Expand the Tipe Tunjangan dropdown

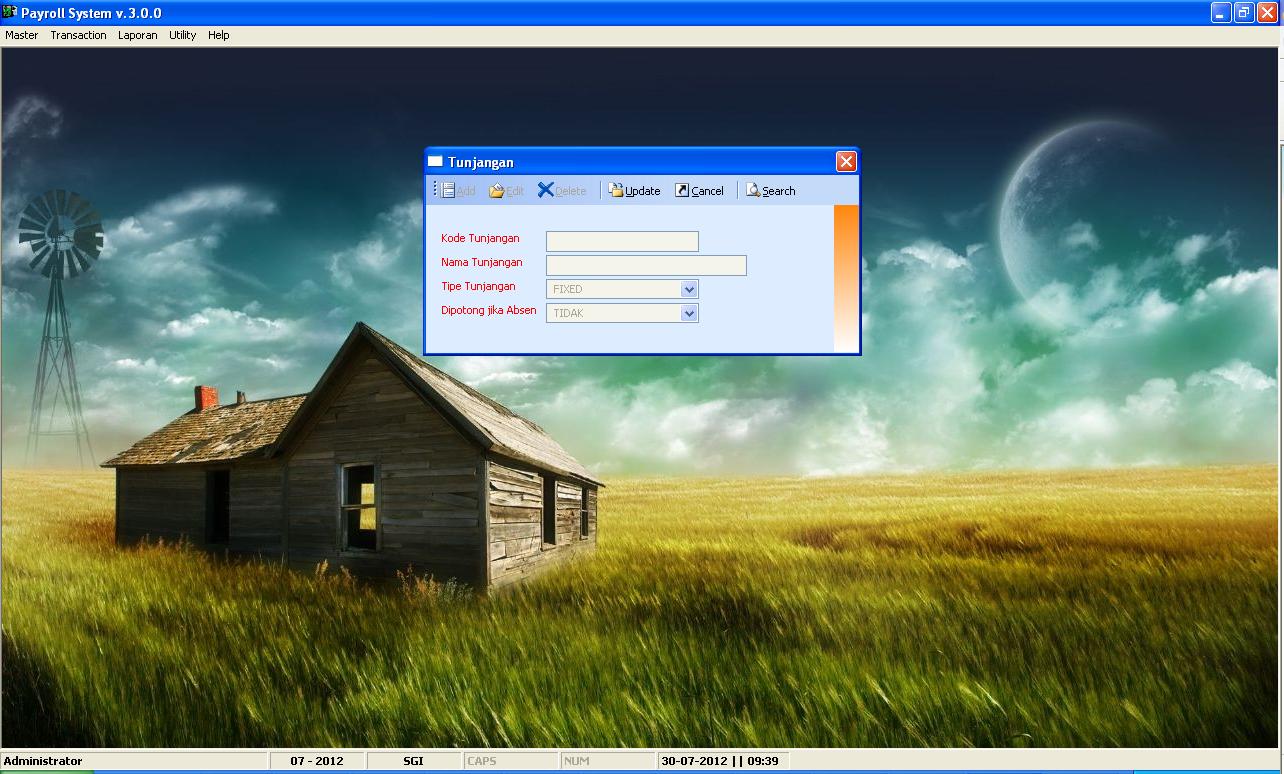689,289
